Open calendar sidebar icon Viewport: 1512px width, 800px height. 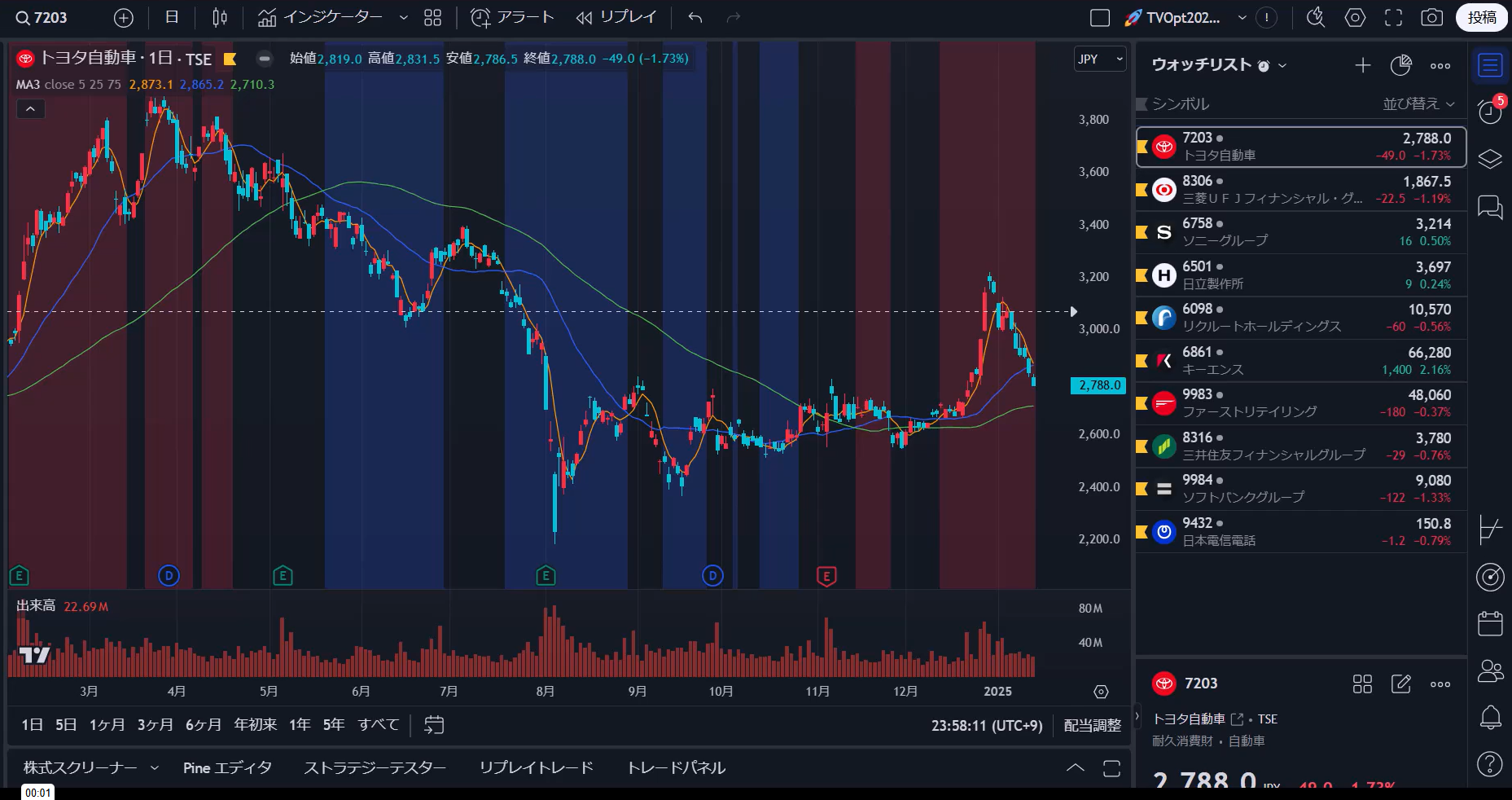click(1490, 624)
